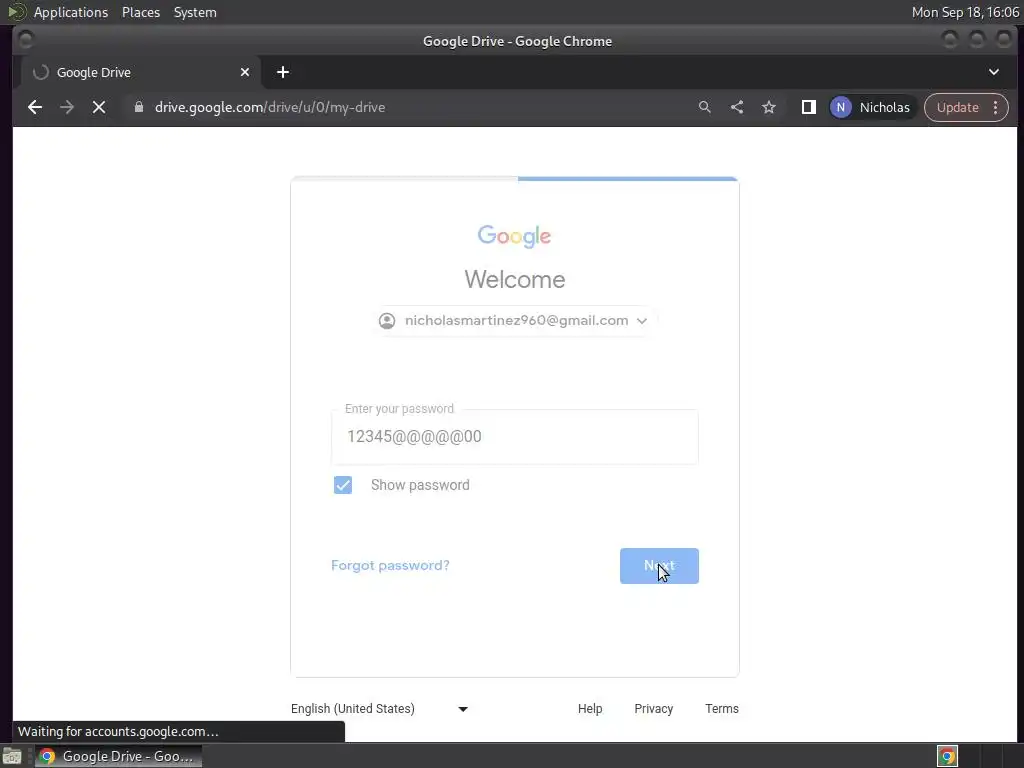Click the distro logo icon beside Applications

16,12
